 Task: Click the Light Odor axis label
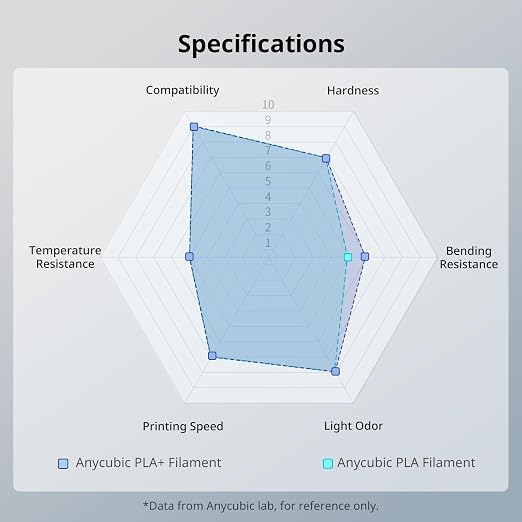353,426
